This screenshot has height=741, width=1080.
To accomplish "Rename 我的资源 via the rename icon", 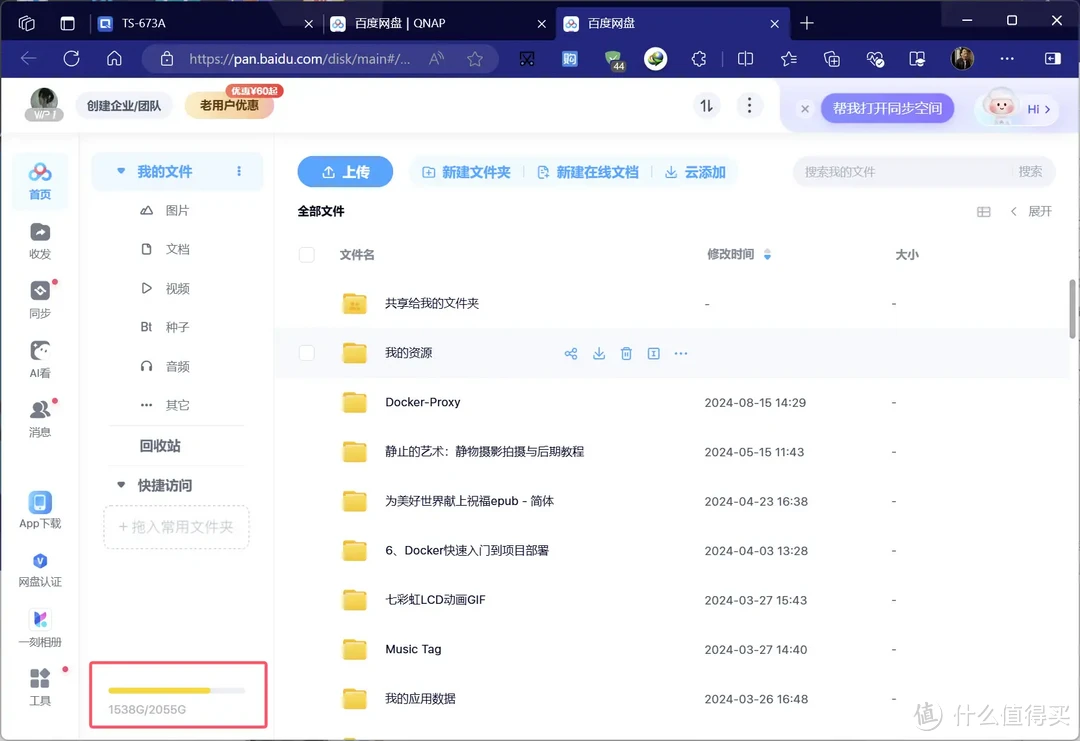I will tap(653, 353).
